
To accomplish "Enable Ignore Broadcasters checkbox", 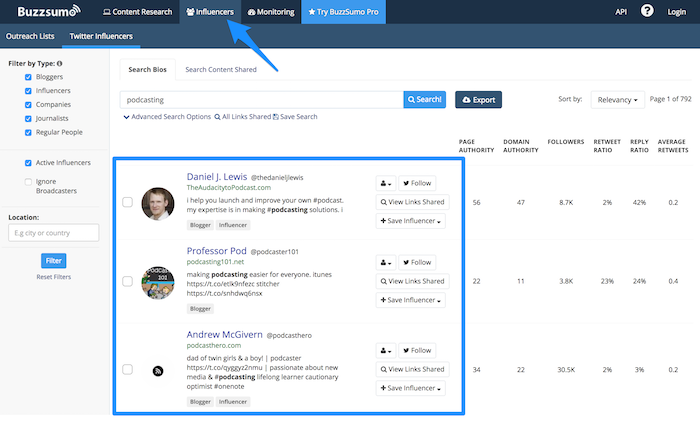I will click(28, 181).
